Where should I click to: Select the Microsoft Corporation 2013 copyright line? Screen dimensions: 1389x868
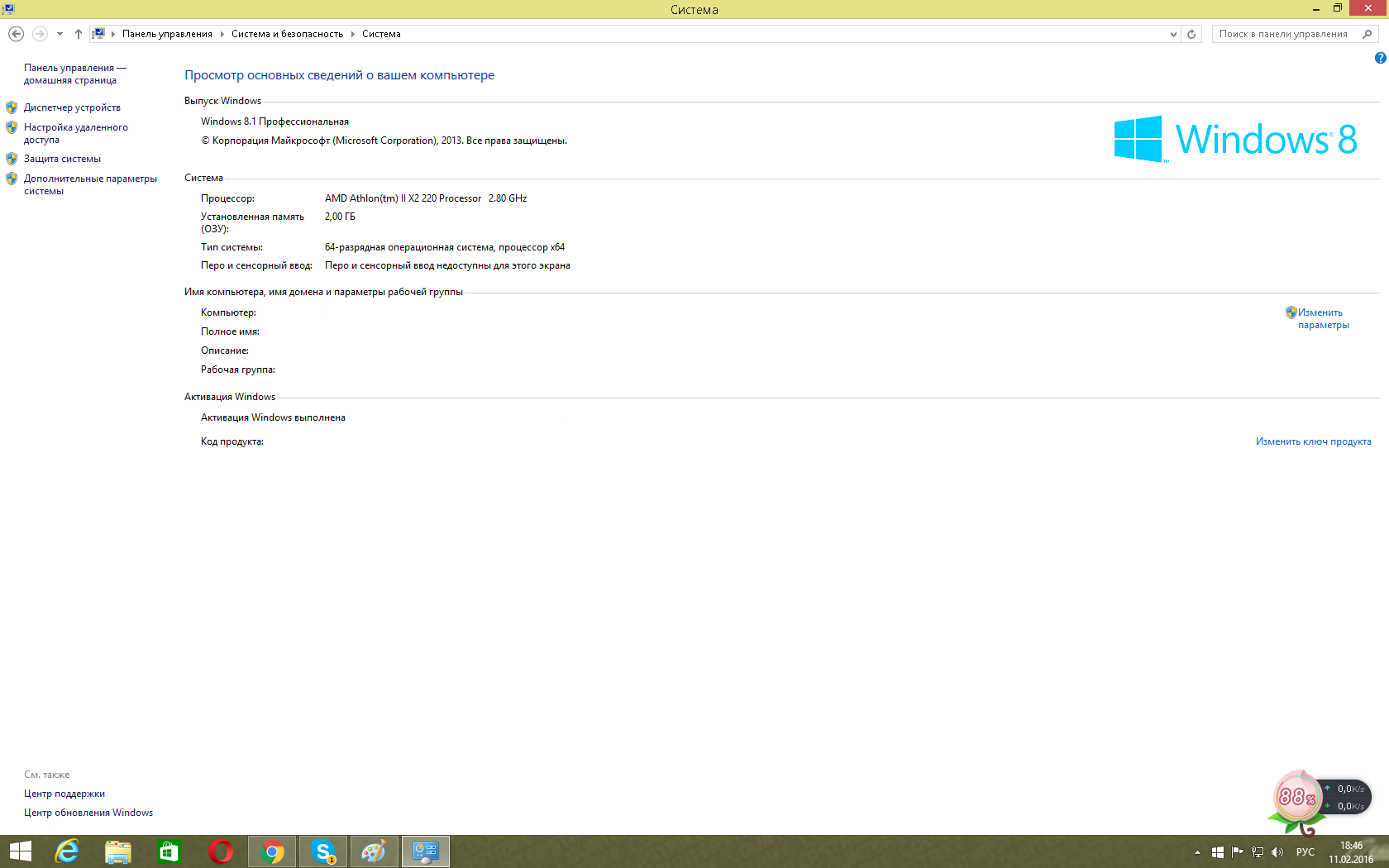384,141
